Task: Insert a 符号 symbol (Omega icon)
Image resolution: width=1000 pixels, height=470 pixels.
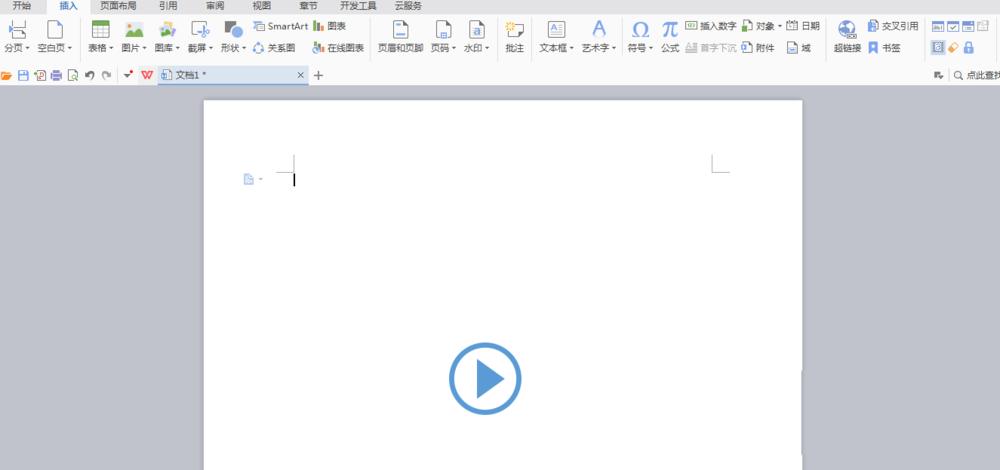Action: (x=640, y=30)
